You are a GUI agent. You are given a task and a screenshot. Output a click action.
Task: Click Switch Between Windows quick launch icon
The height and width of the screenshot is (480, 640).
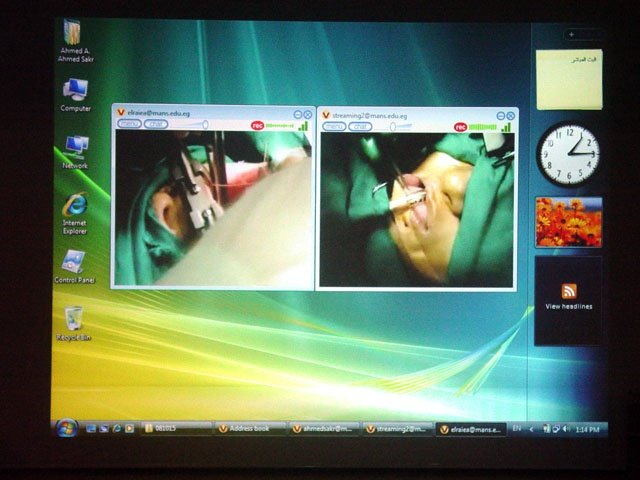tap(104, 429)
